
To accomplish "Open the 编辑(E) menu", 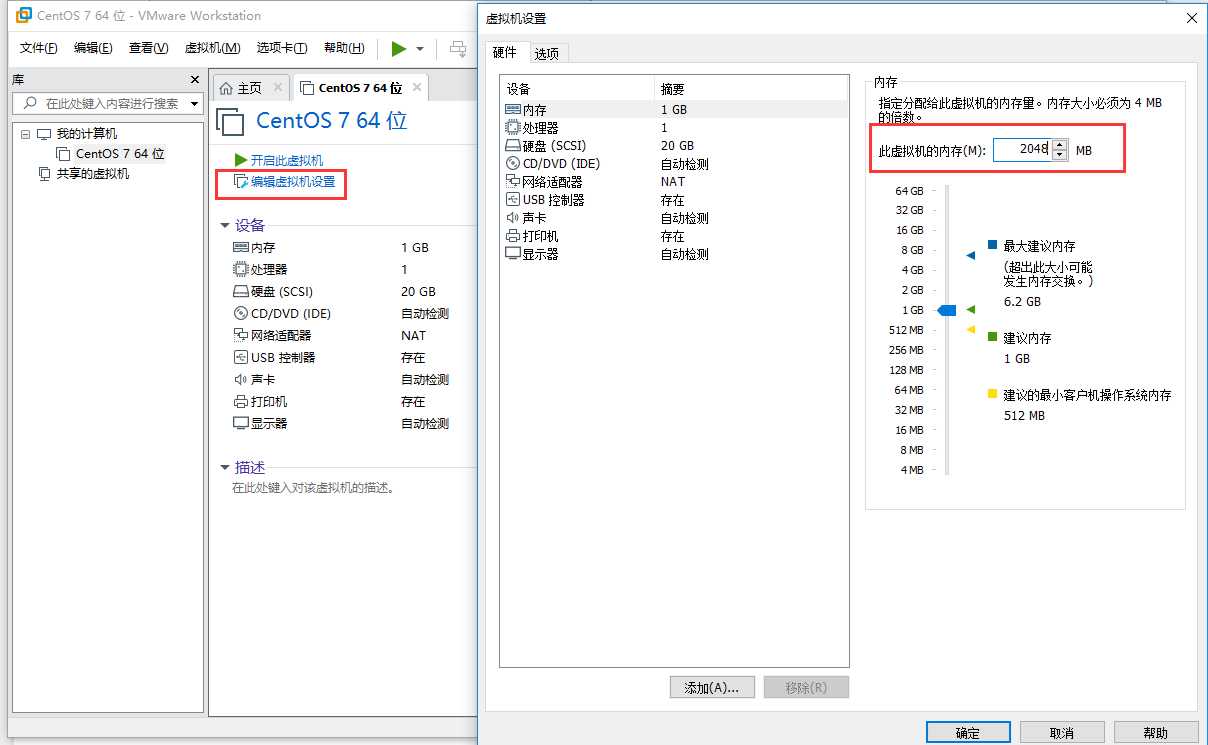I will (93, 48).
